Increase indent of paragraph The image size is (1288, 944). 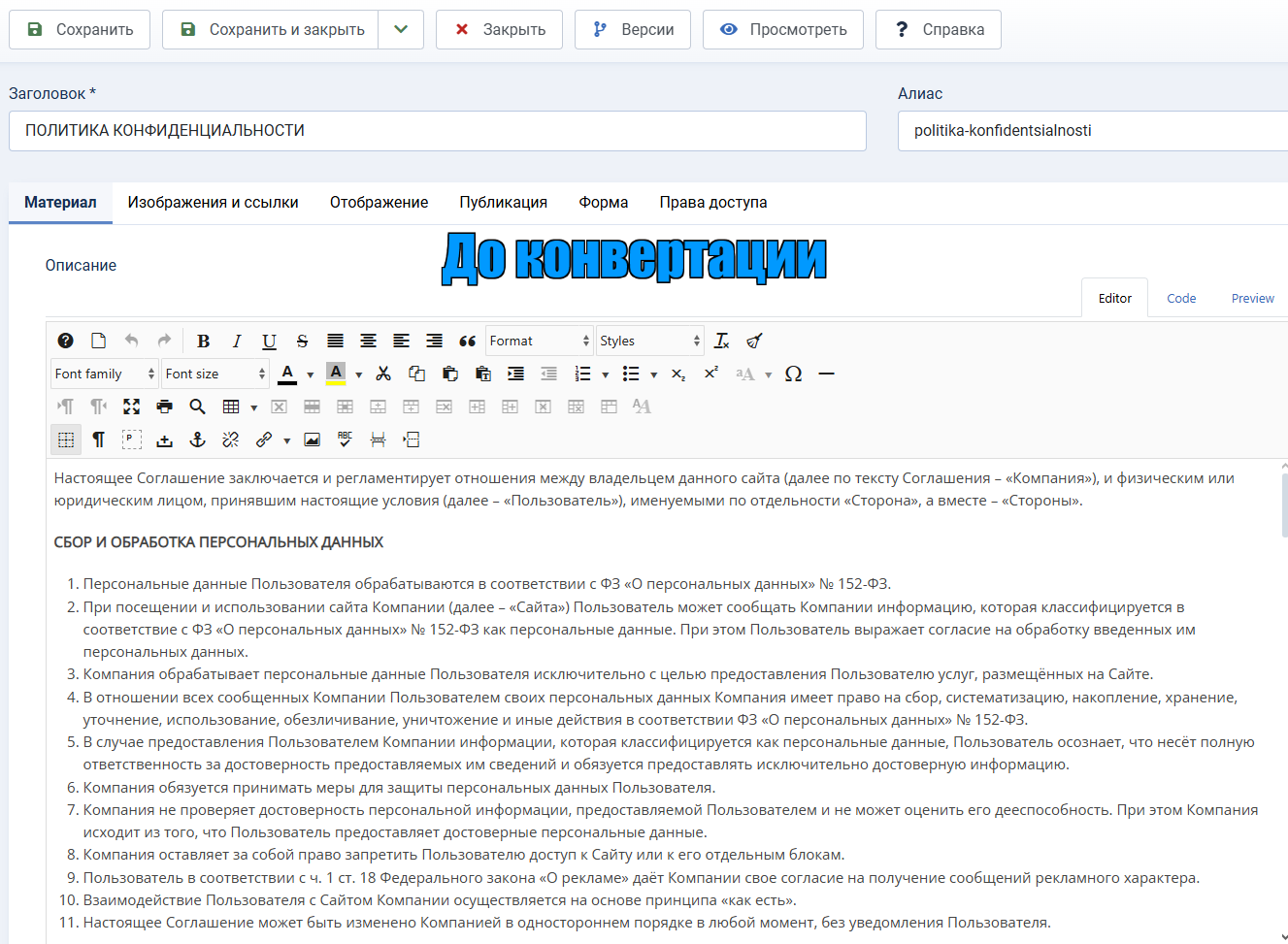pyautogui.click(x=516, y=374)
